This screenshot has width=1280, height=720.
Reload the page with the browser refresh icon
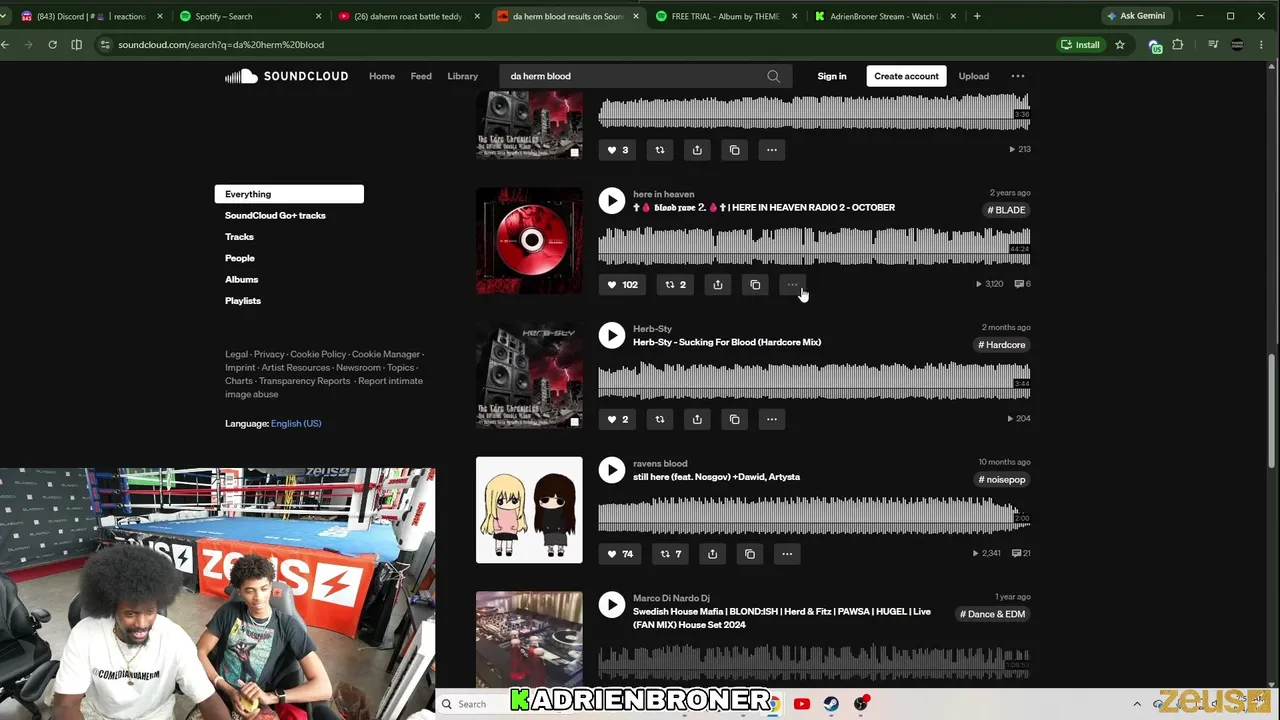52,44
